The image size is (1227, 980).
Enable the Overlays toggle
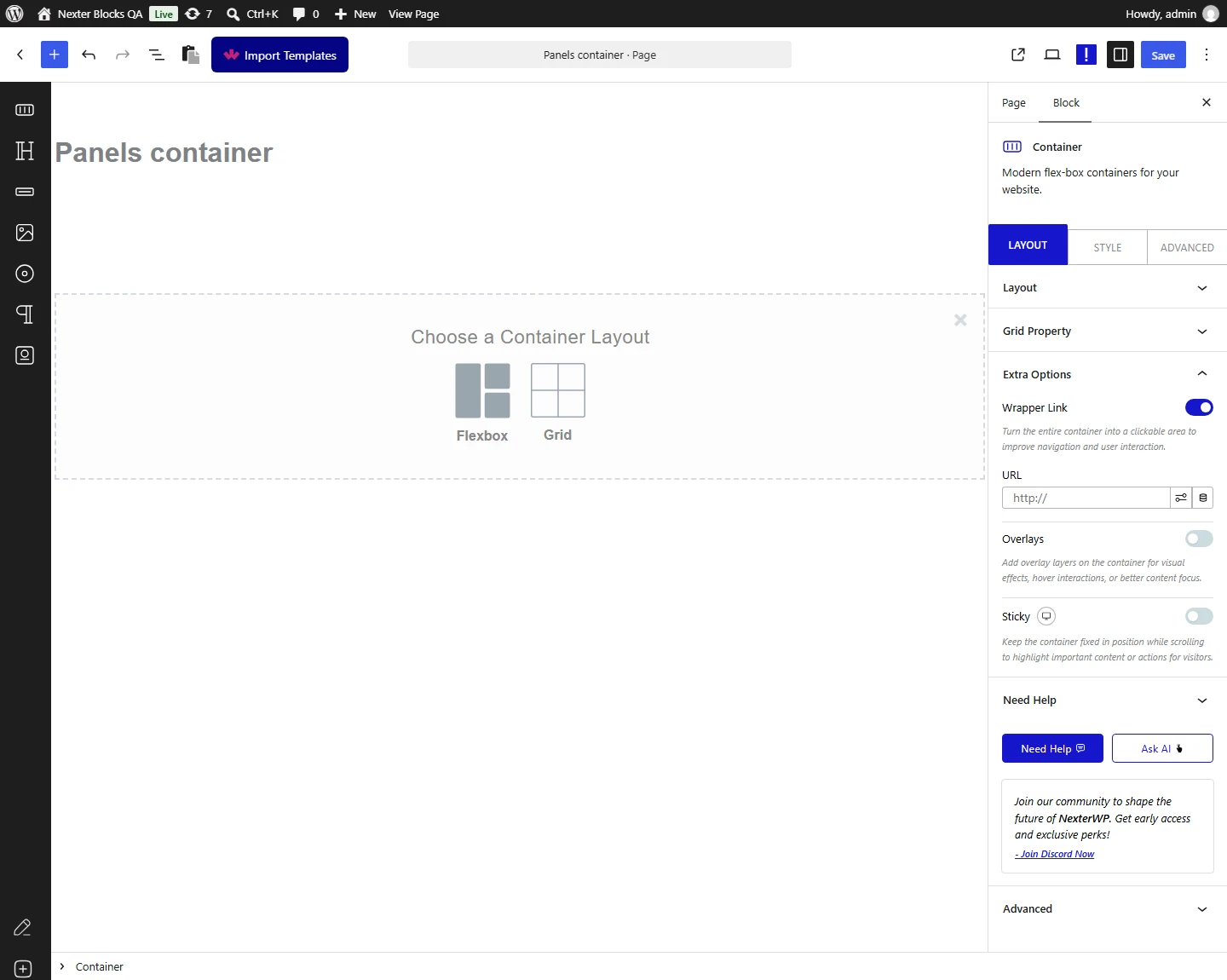pyautogui.click(x=1199, y=539)
